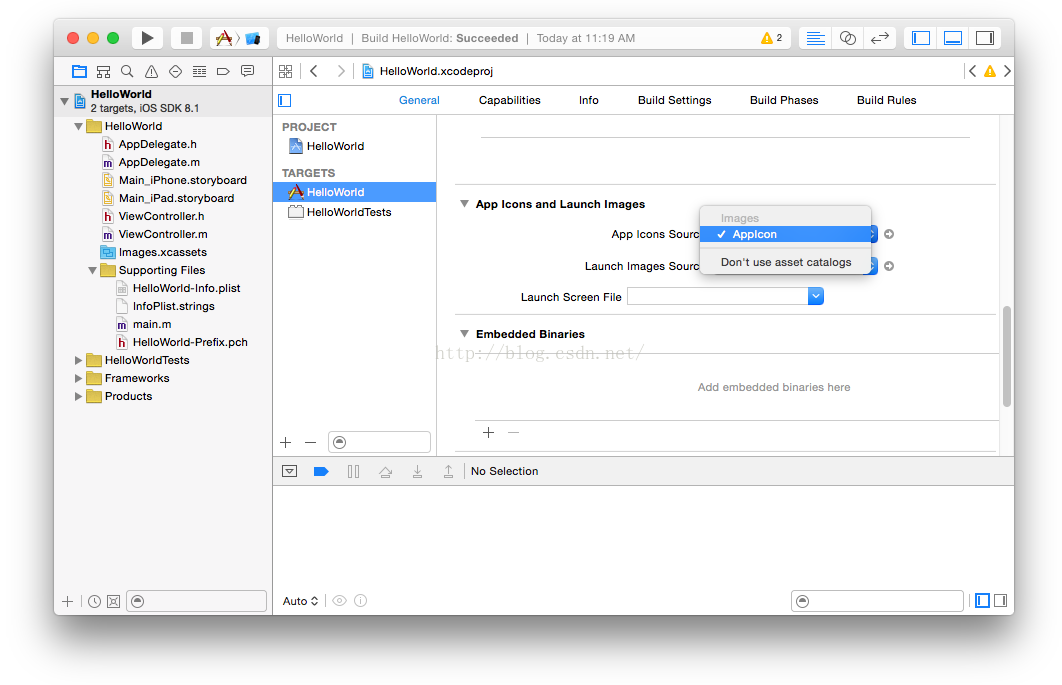Open the Symbol navigator
The image size is (1062, 685).
[103, 71]
